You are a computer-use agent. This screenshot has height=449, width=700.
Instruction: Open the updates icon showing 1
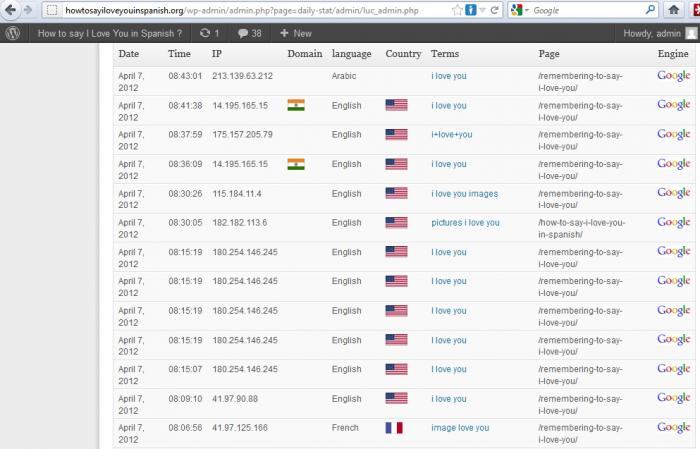click(209, 33)
